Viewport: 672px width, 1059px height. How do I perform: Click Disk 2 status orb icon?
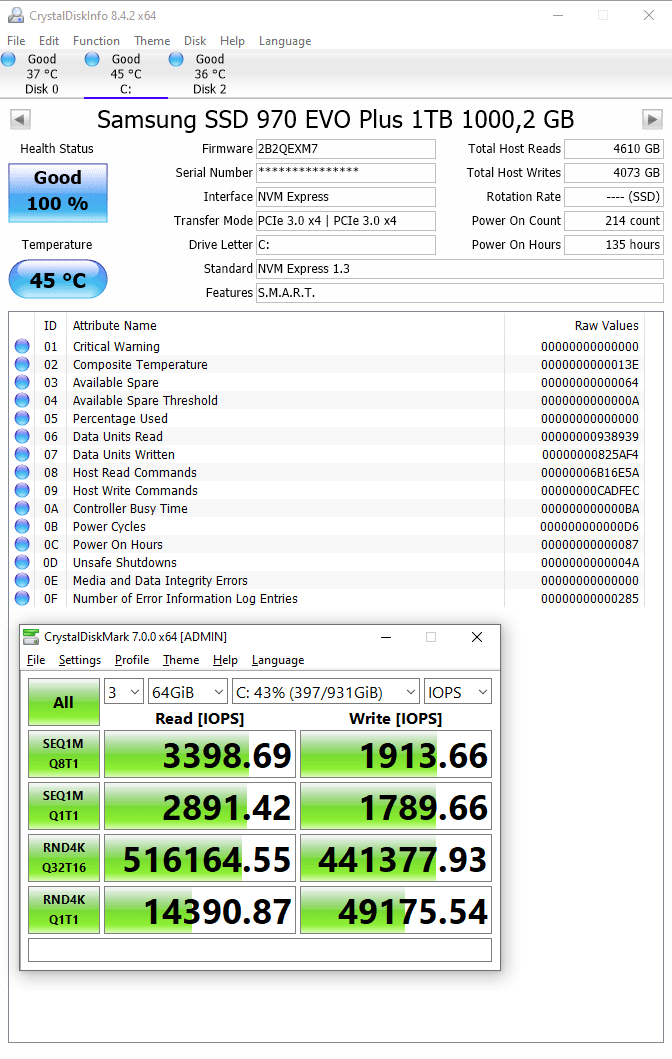pos(176,59)
